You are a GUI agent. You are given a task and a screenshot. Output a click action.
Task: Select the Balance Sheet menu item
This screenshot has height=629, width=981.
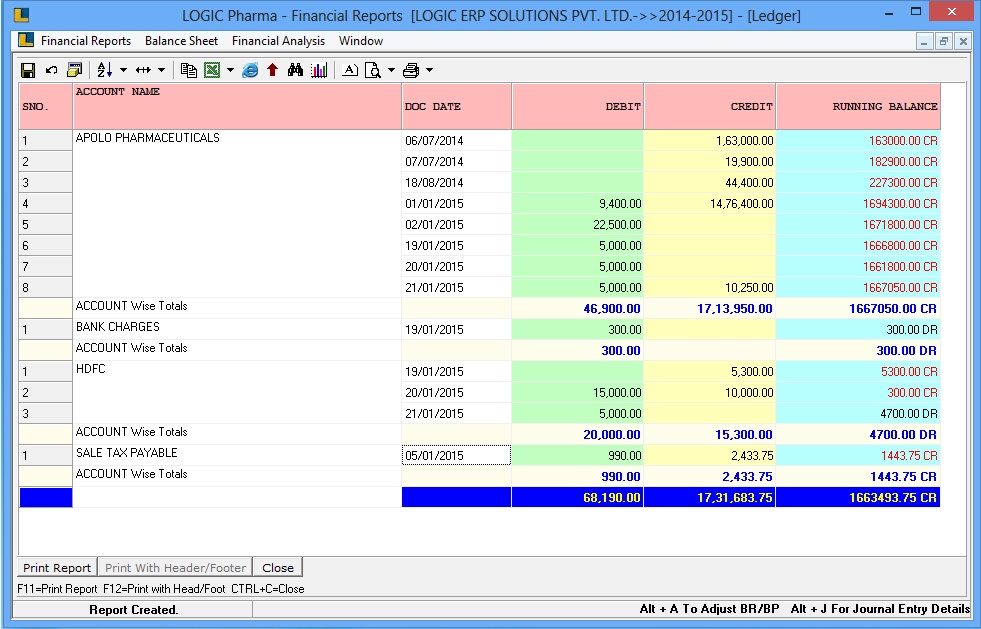181,41
